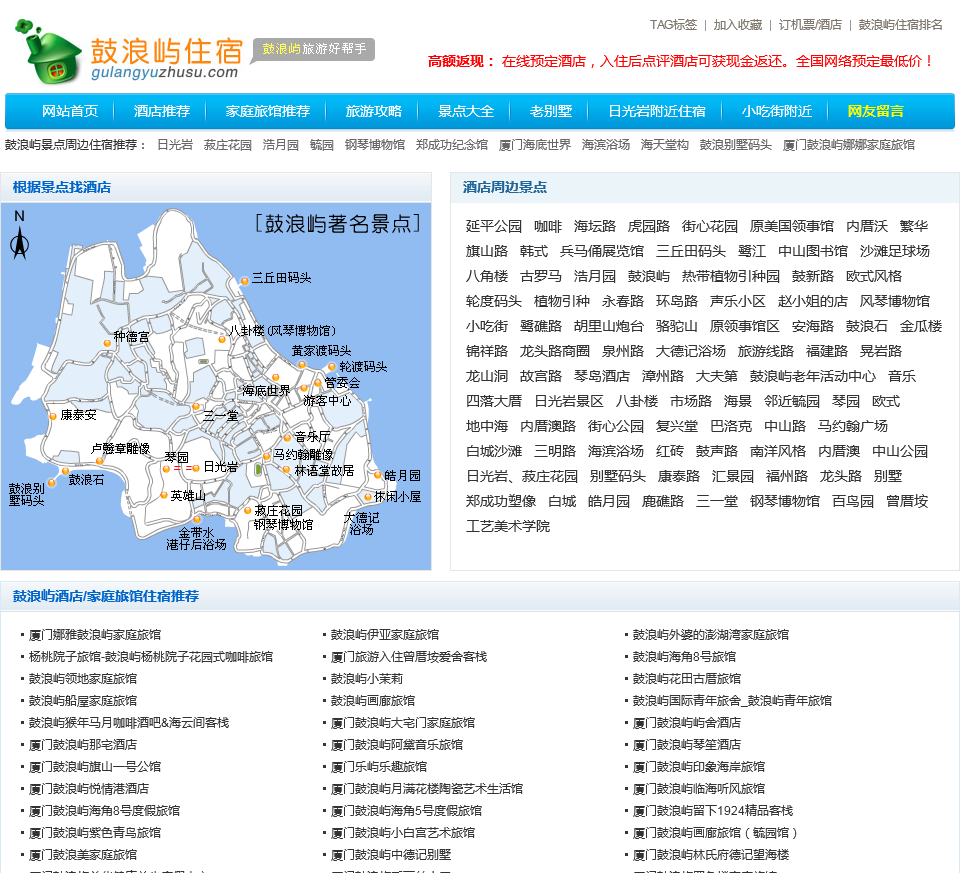Open 厦门鼓浪屿中德记别墅 listing

click(x=391, y=855)
